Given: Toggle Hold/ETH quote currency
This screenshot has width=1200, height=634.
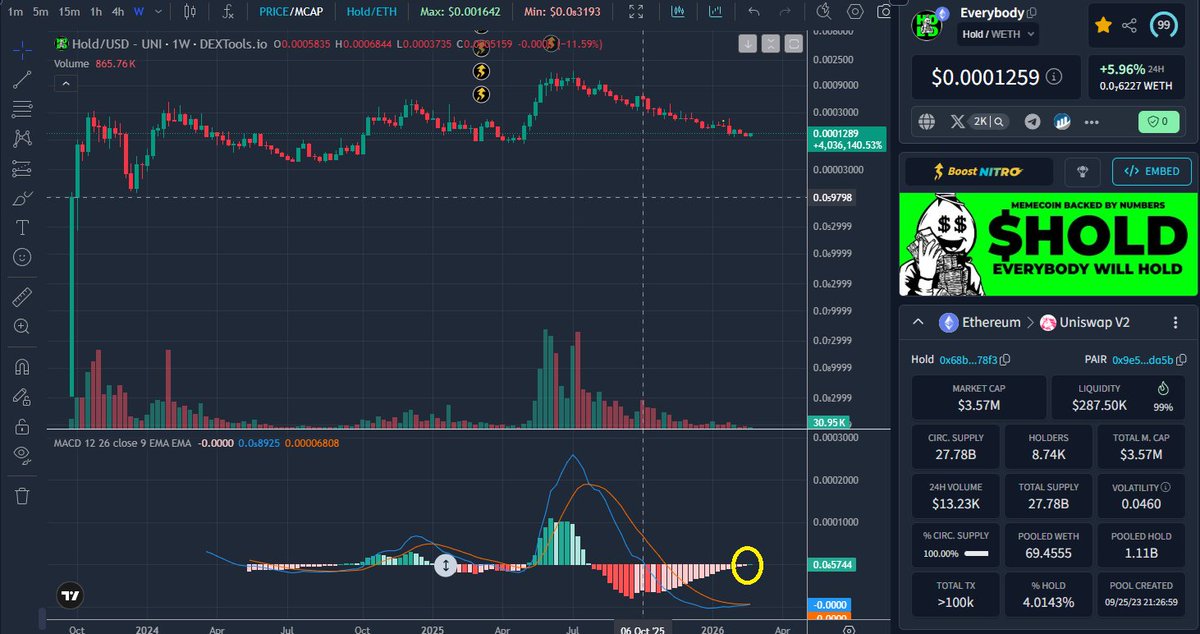Looking at the screenshot, I should pos(372,12).
